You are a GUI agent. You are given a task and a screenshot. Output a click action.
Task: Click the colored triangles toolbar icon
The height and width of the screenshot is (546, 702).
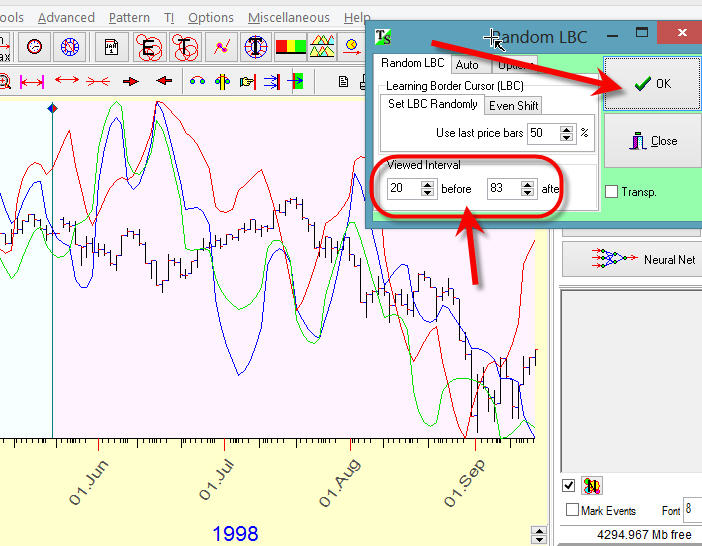322,47
